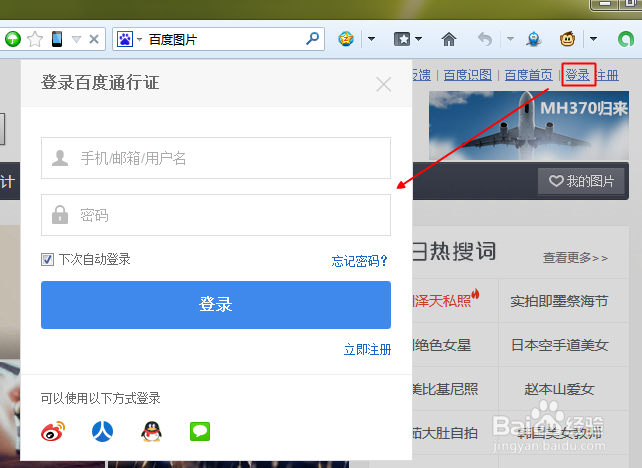642x468 pixels.
Task: Log in with QQ penguin icon
Action: pyautogui.click(x=151, y=431)
